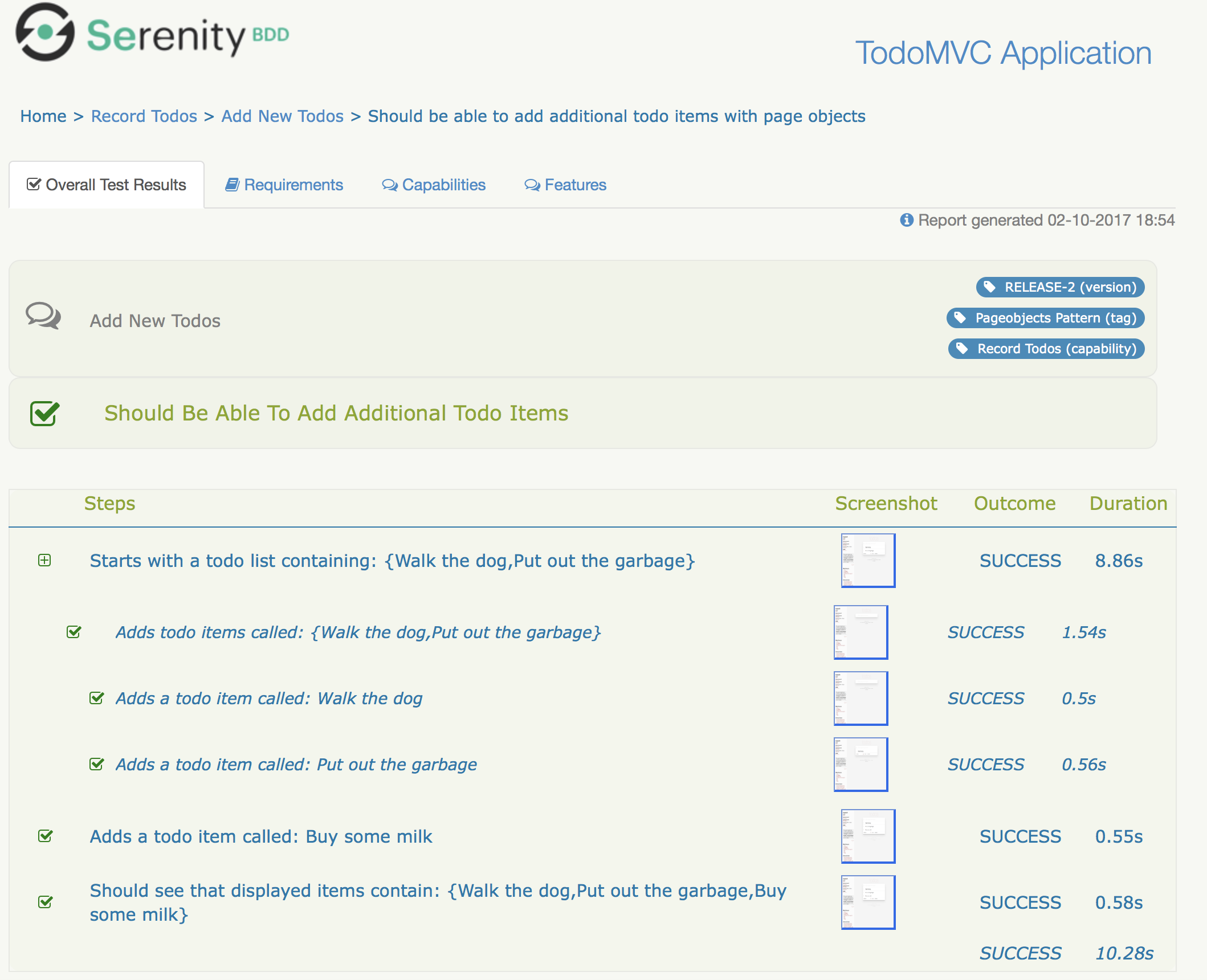
Task: Click the Serenity BDD logo icon
Action: coord(45,32)
